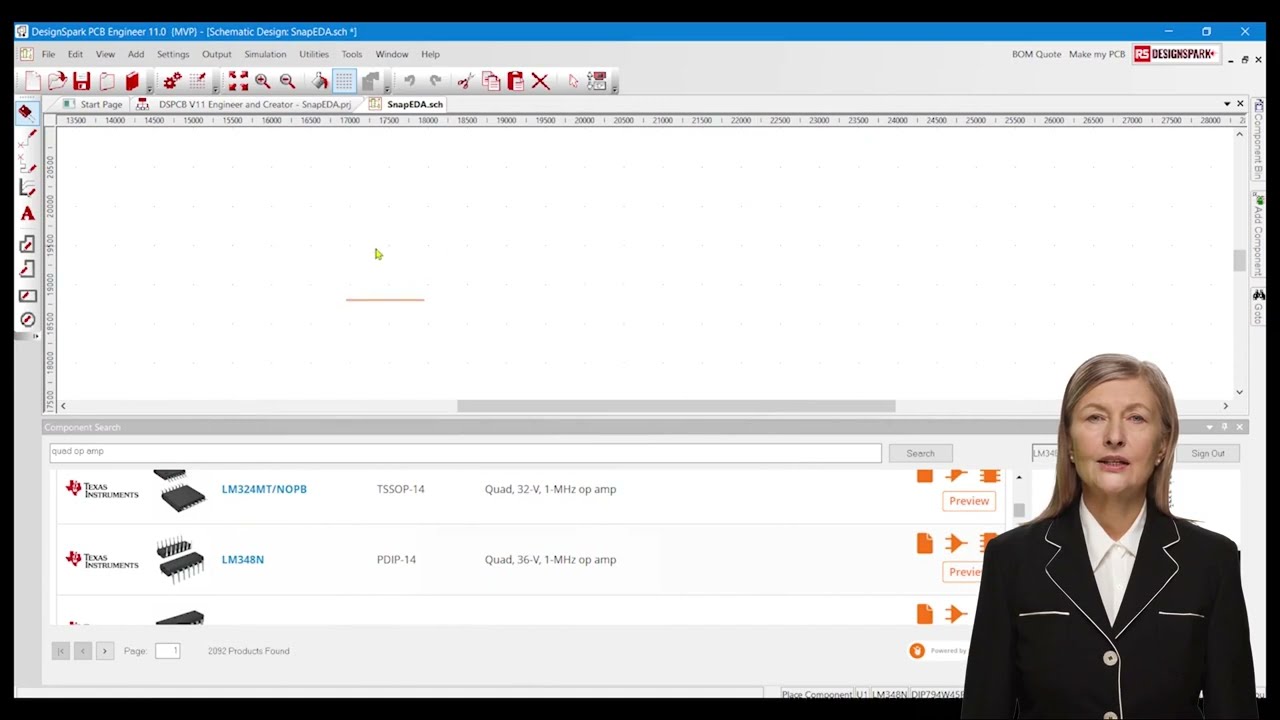Select the Add Component tool in sidebar
Viewport: 1280px width, 720px height.
click(x=27, y=112)
